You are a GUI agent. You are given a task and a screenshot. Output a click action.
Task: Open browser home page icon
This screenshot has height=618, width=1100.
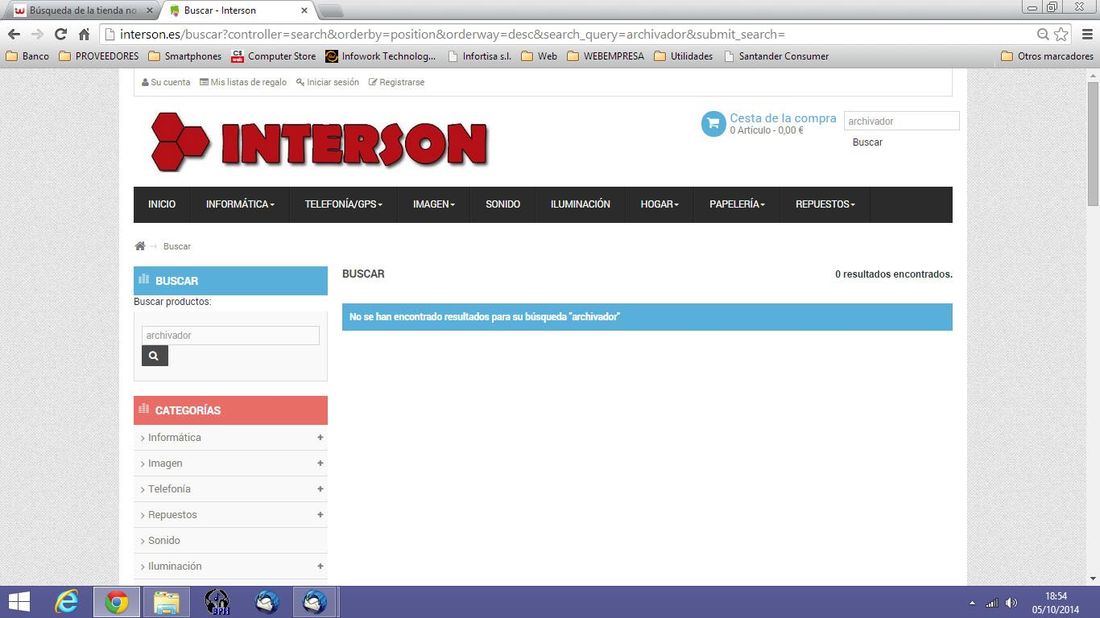[84, 34]
